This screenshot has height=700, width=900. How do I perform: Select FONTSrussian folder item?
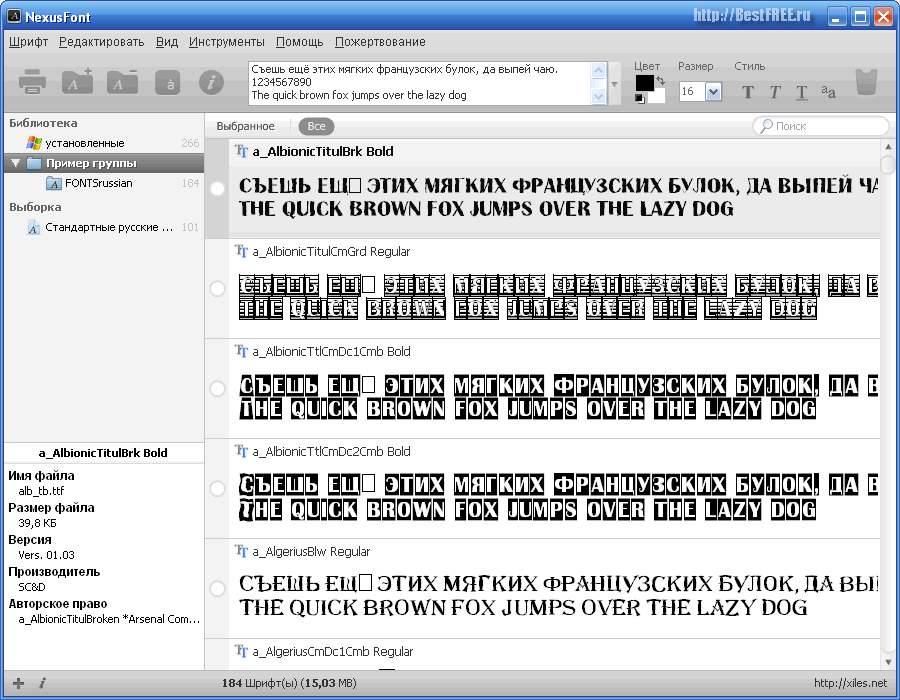(x=104, y=183)
